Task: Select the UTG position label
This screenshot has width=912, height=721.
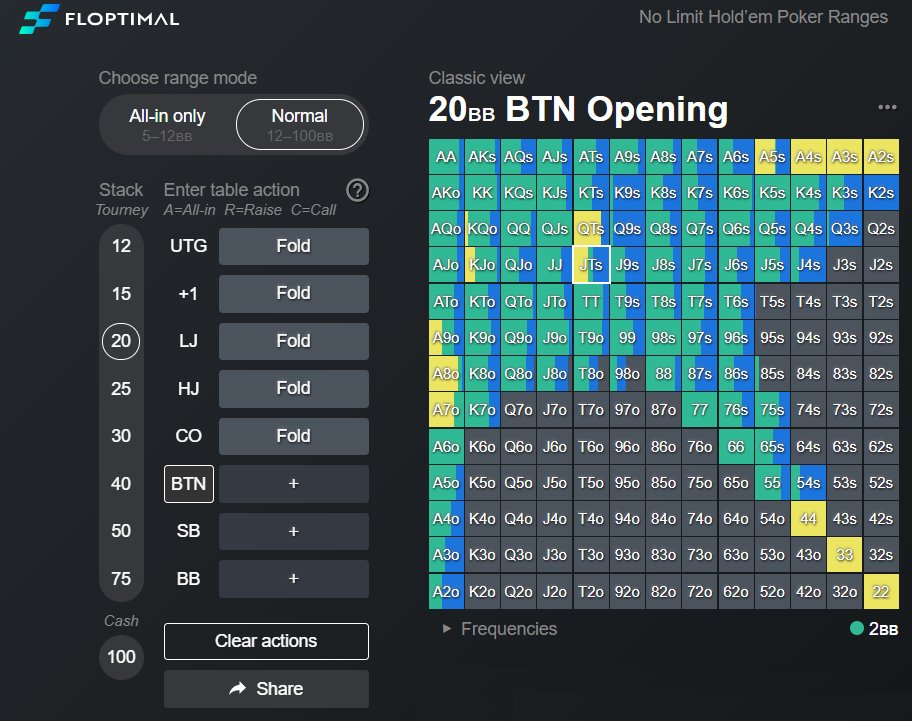Action: tap(188, 246)
